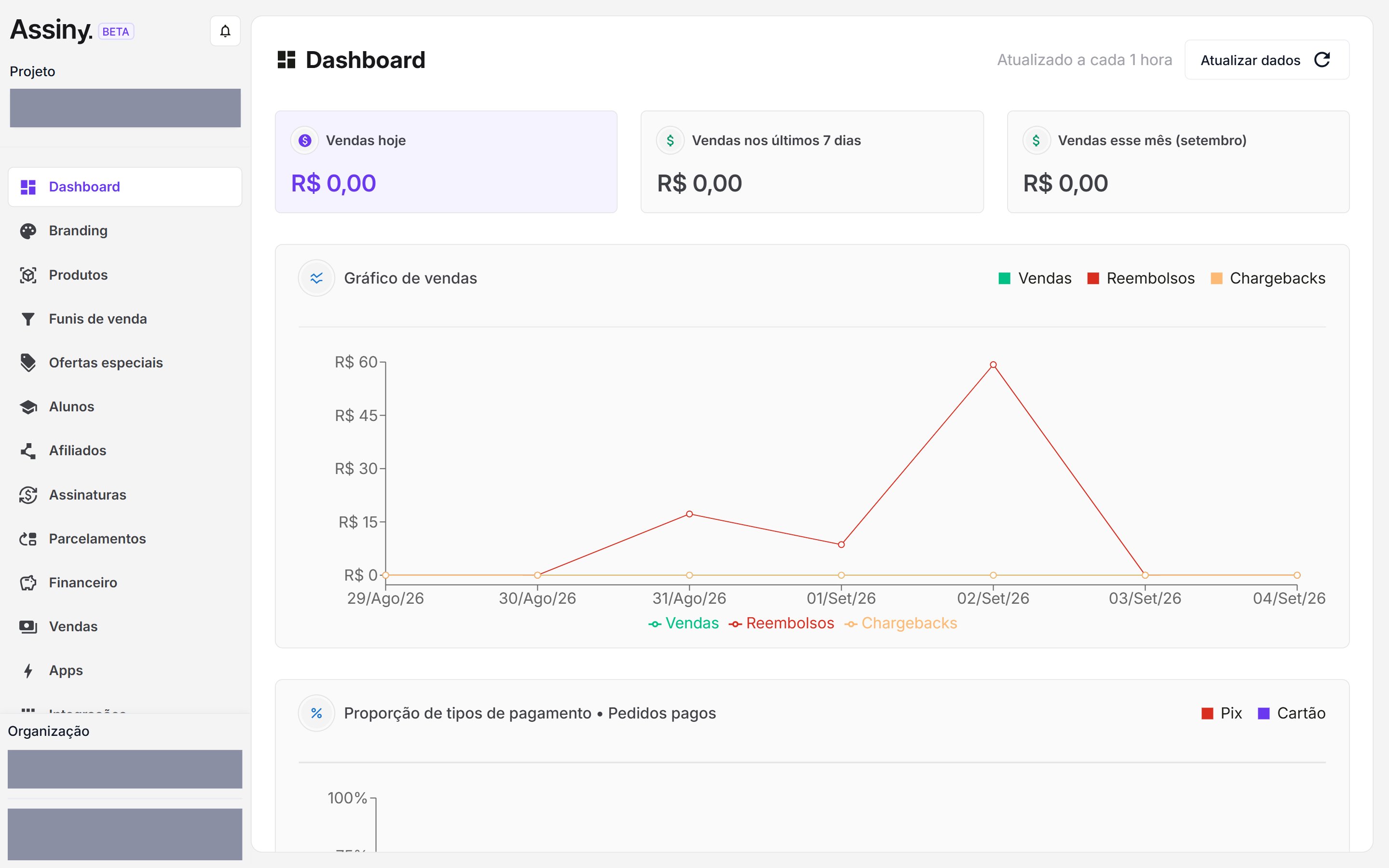Select the Vendas esse mês (setembro) card
The image size is (1389, 868).
click(1178, 162)
